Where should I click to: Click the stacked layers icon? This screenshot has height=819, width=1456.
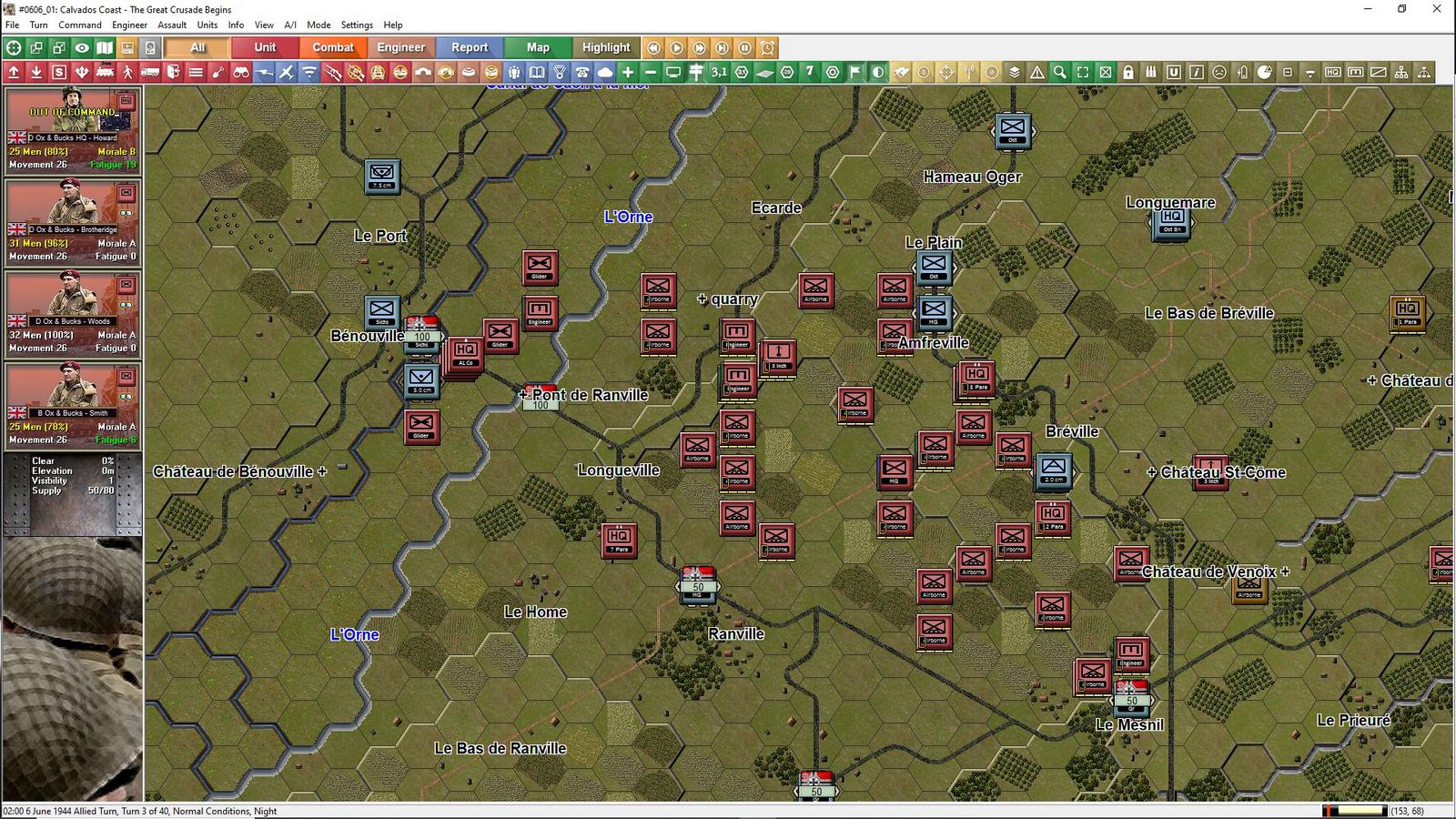1015,72
